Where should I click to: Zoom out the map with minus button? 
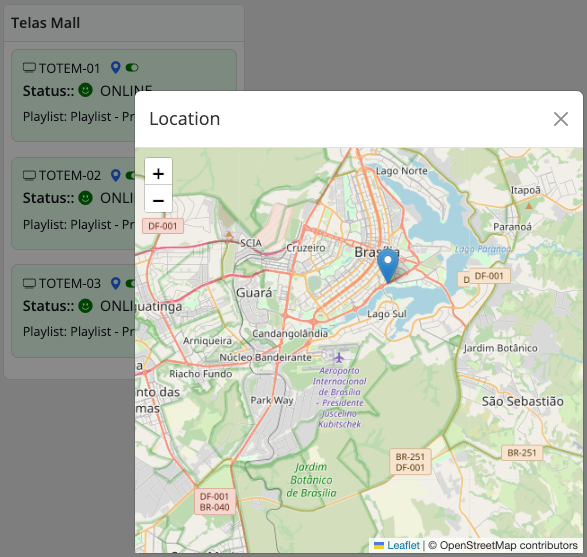(x=158, y=200)
